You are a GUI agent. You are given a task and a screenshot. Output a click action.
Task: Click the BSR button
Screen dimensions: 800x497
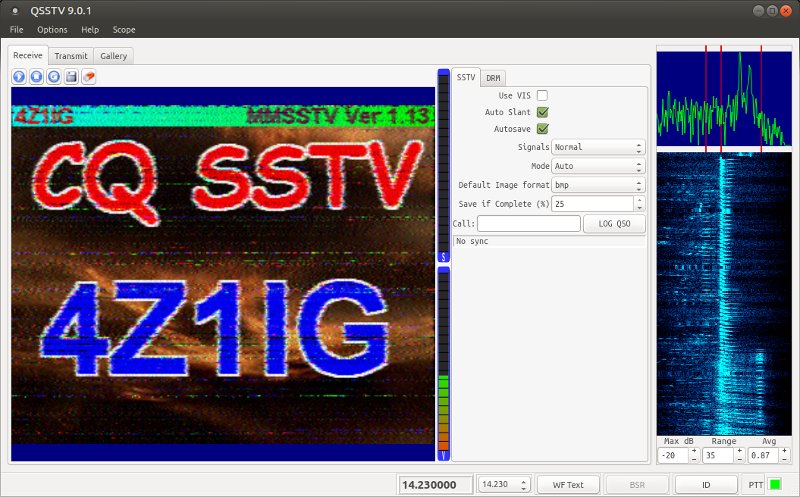tap(637, 484)
